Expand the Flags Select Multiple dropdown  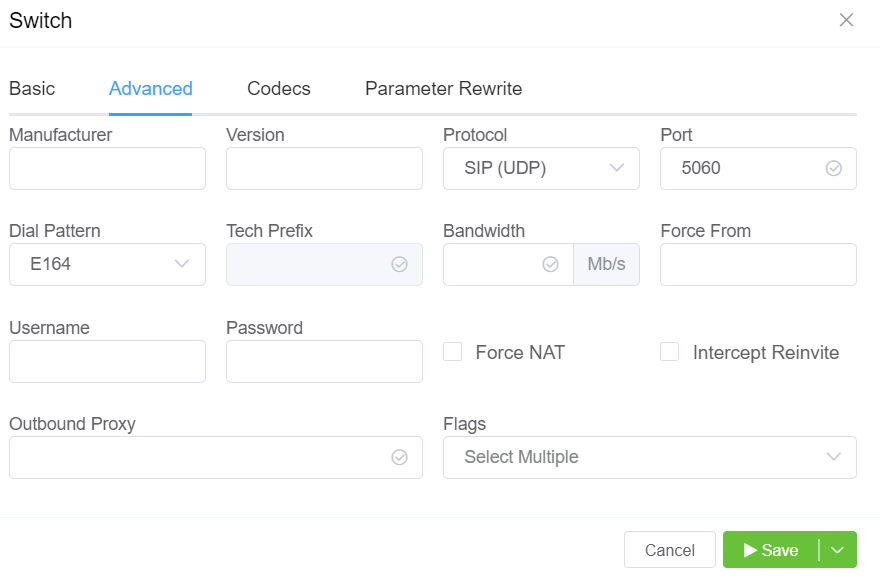(x=649, y=457)
